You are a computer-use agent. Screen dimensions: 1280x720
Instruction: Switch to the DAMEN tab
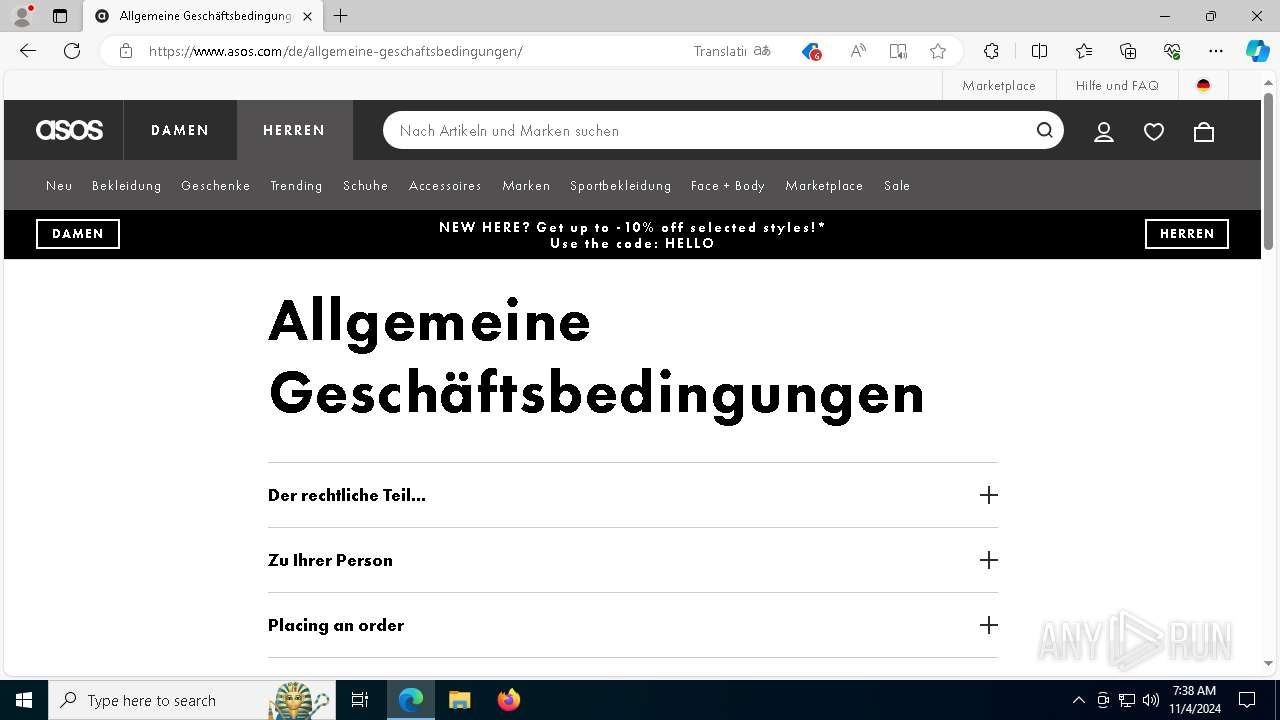(x=180, y=130)
